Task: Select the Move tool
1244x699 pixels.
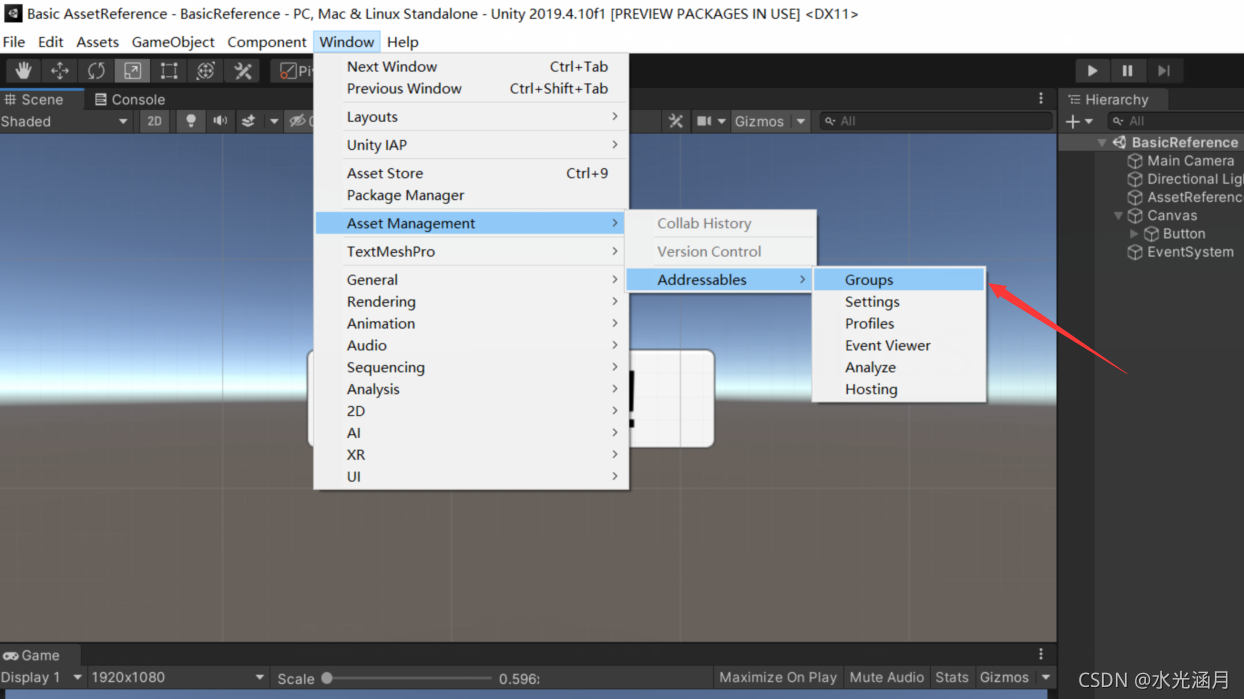Action: click(x=60, y=71)
